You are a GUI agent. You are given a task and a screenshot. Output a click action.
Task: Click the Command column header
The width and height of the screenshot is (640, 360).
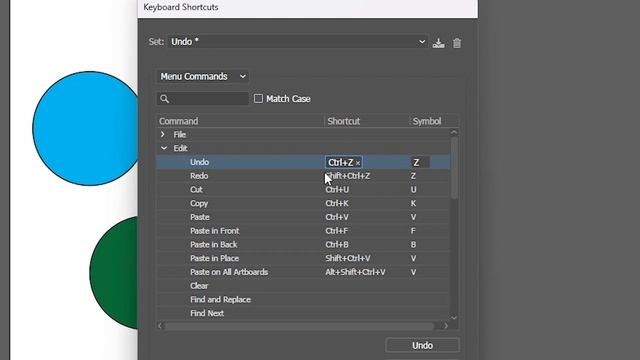pyautogui.click(x=240, y=121)
